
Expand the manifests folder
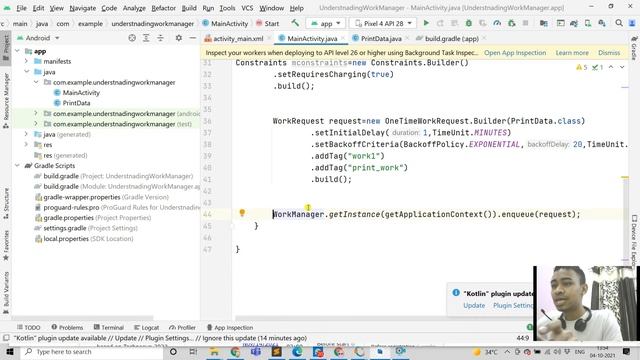[27, 61]
